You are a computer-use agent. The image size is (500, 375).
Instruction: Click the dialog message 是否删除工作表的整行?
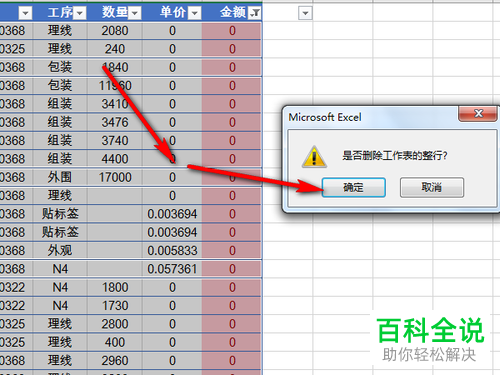coord(395,155)
